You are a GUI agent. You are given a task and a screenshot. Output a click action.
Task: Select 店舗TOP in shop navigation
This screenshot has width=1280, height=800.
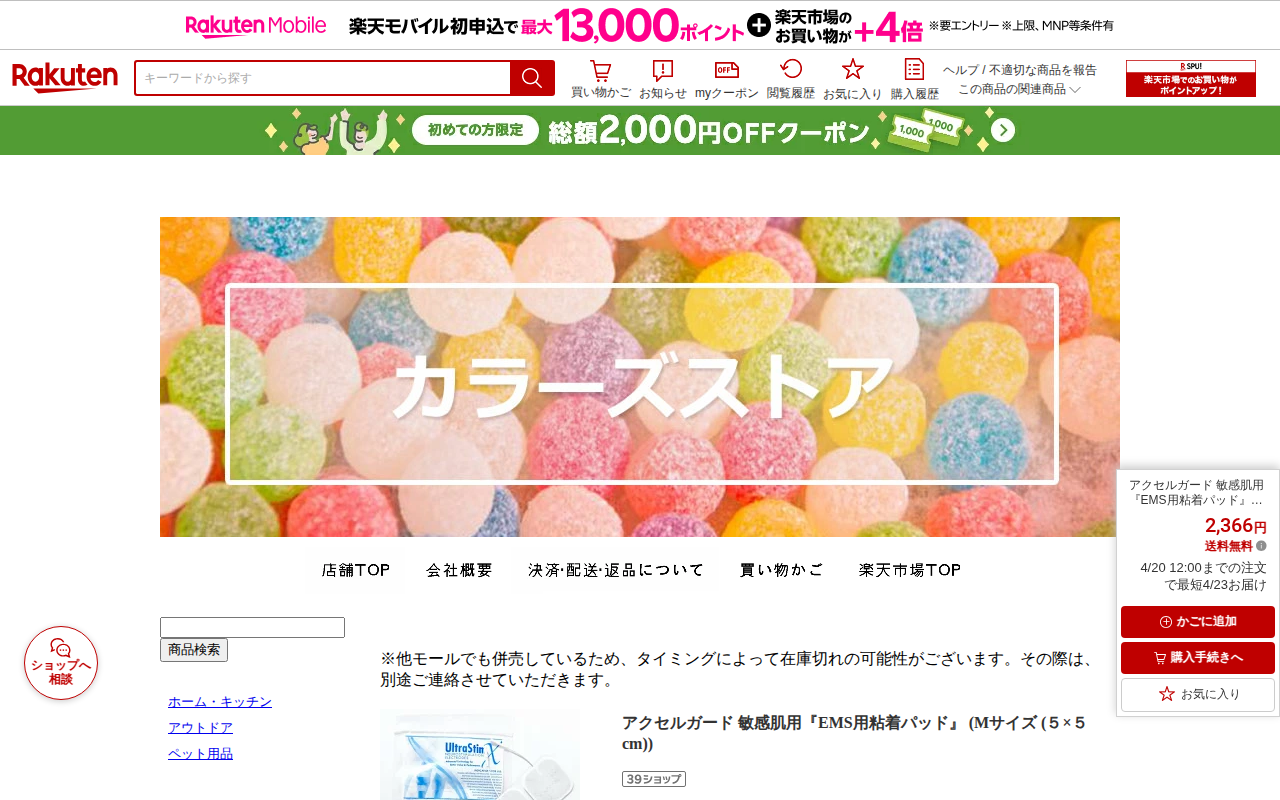356,570
